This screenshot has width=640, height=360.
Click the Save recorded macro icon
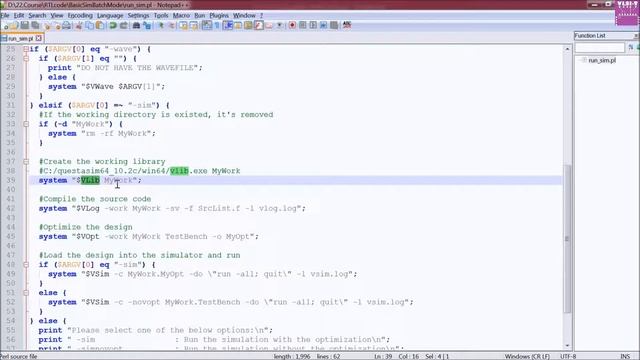334,25
